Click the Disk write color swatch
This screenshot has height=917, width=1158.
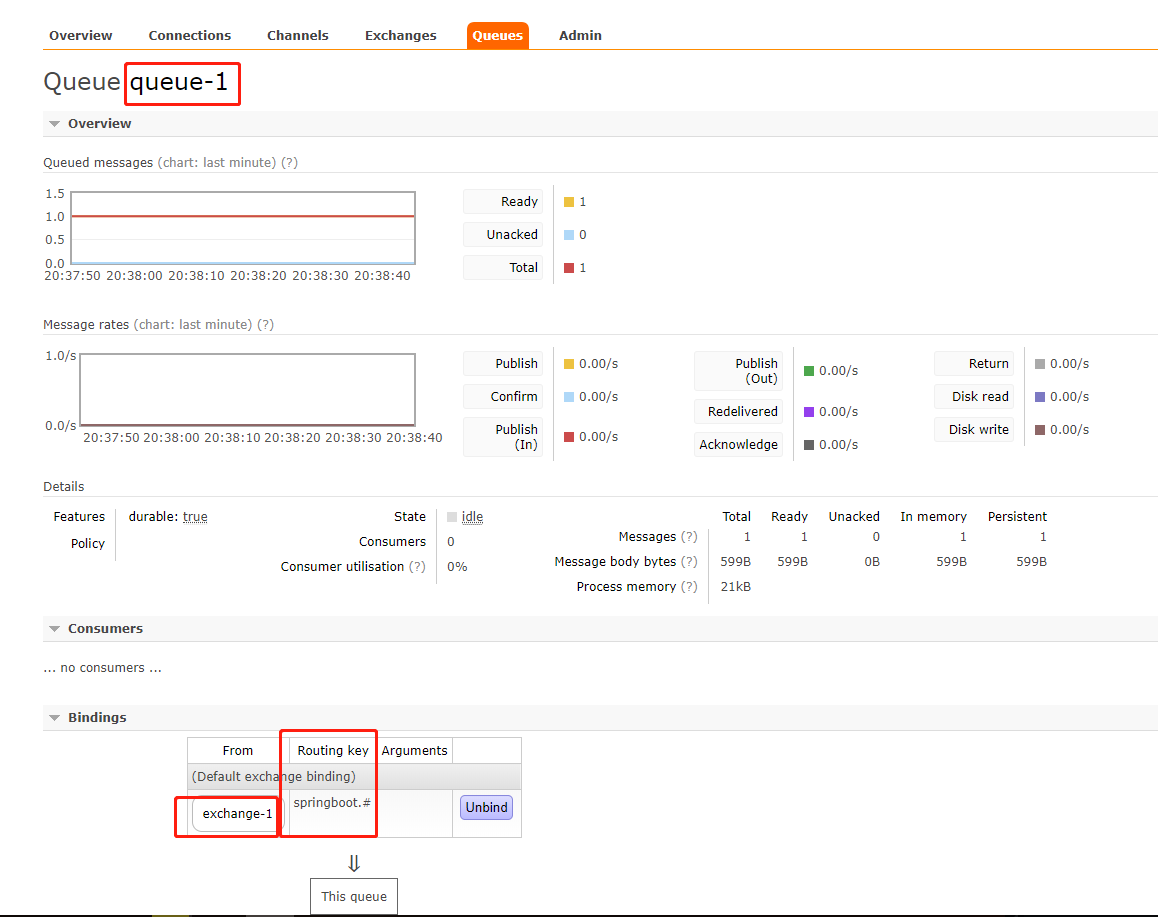point(1040,430)
